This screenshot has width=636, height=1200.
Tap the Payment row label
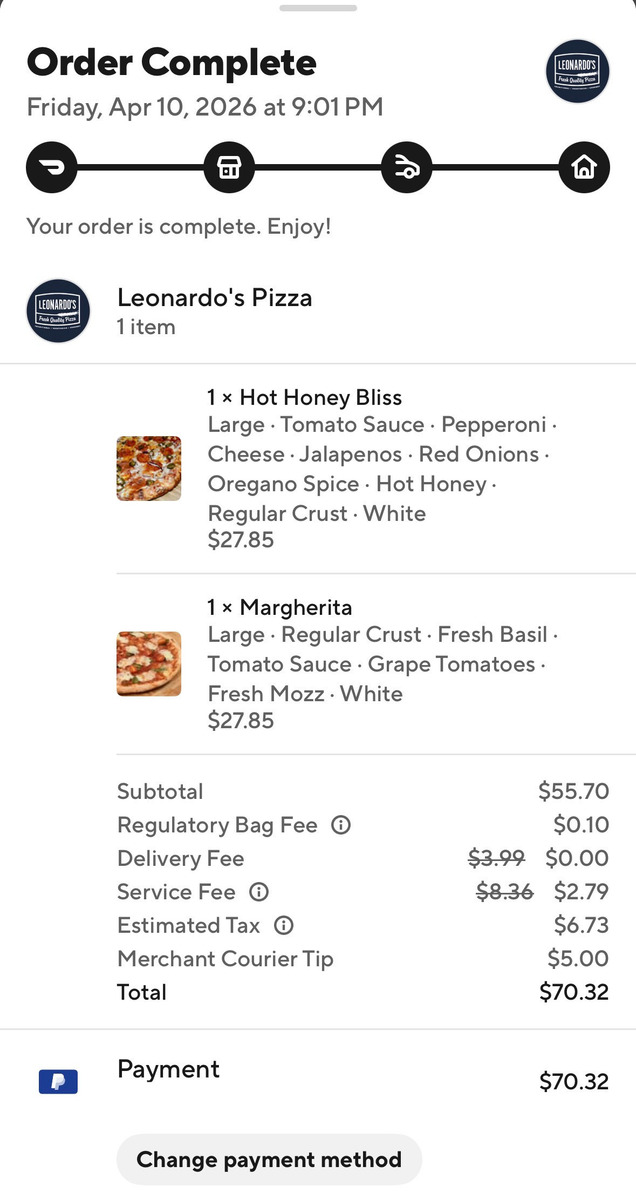tap(168, 1069)
